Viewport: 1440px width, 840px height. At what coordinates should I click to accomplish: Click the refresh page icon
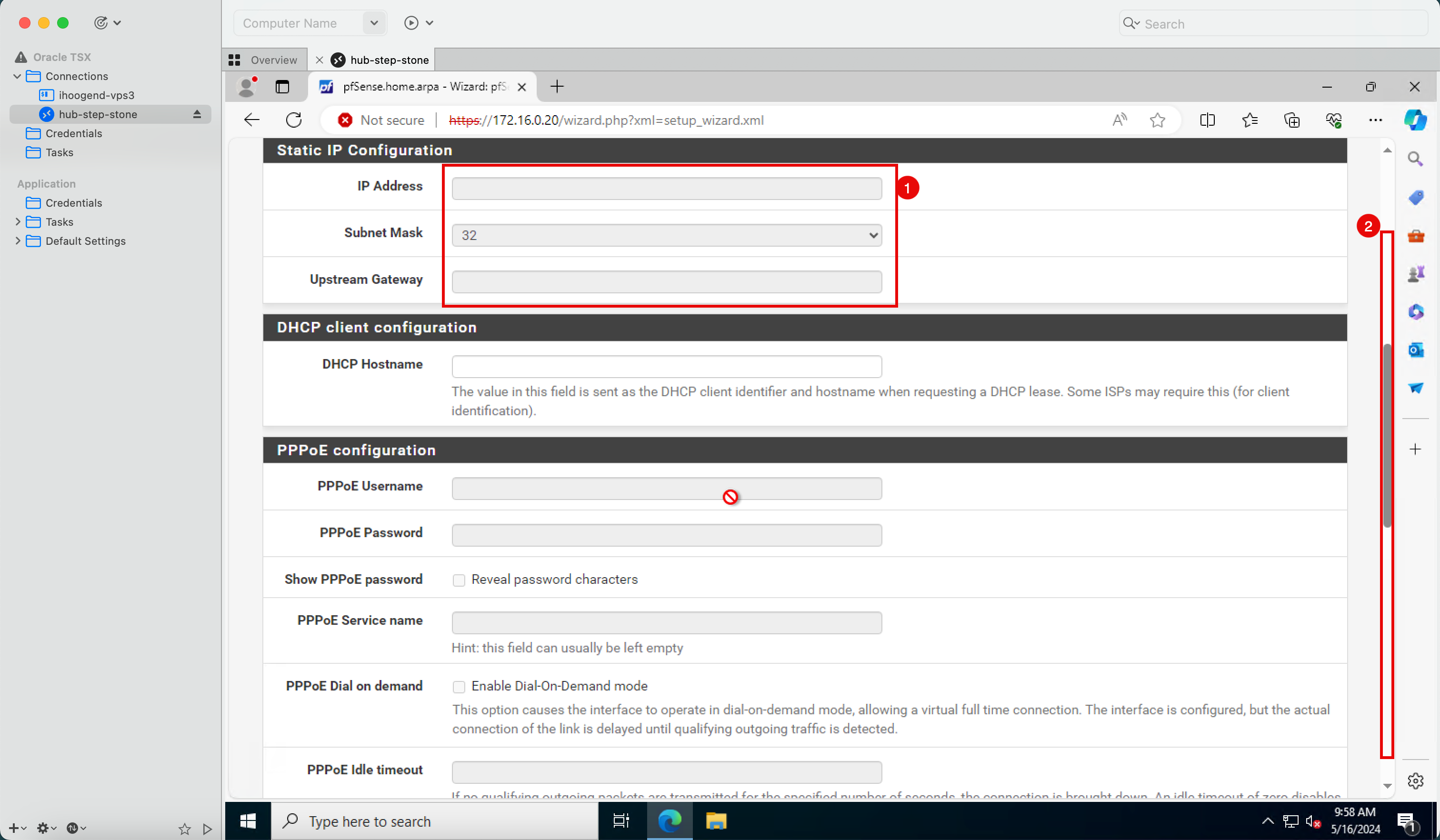click(x=293, y=120)
